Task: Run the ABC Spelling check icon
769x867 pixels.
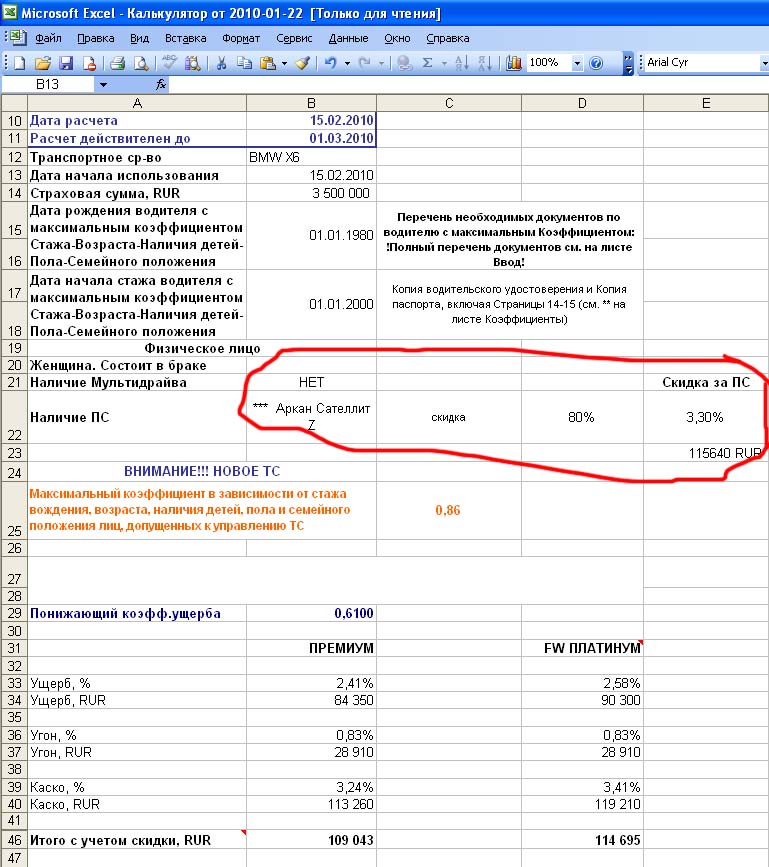Action: click(169, 63)
